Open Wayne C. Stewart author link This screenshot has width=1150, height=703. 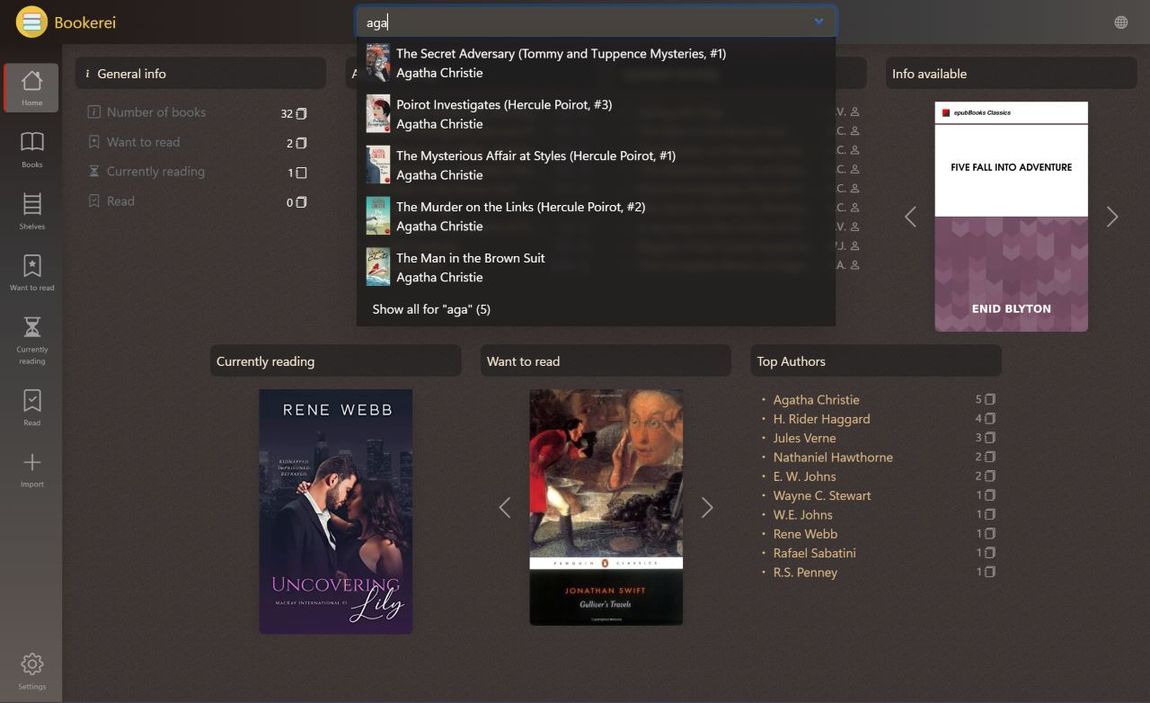pos(821,496)
